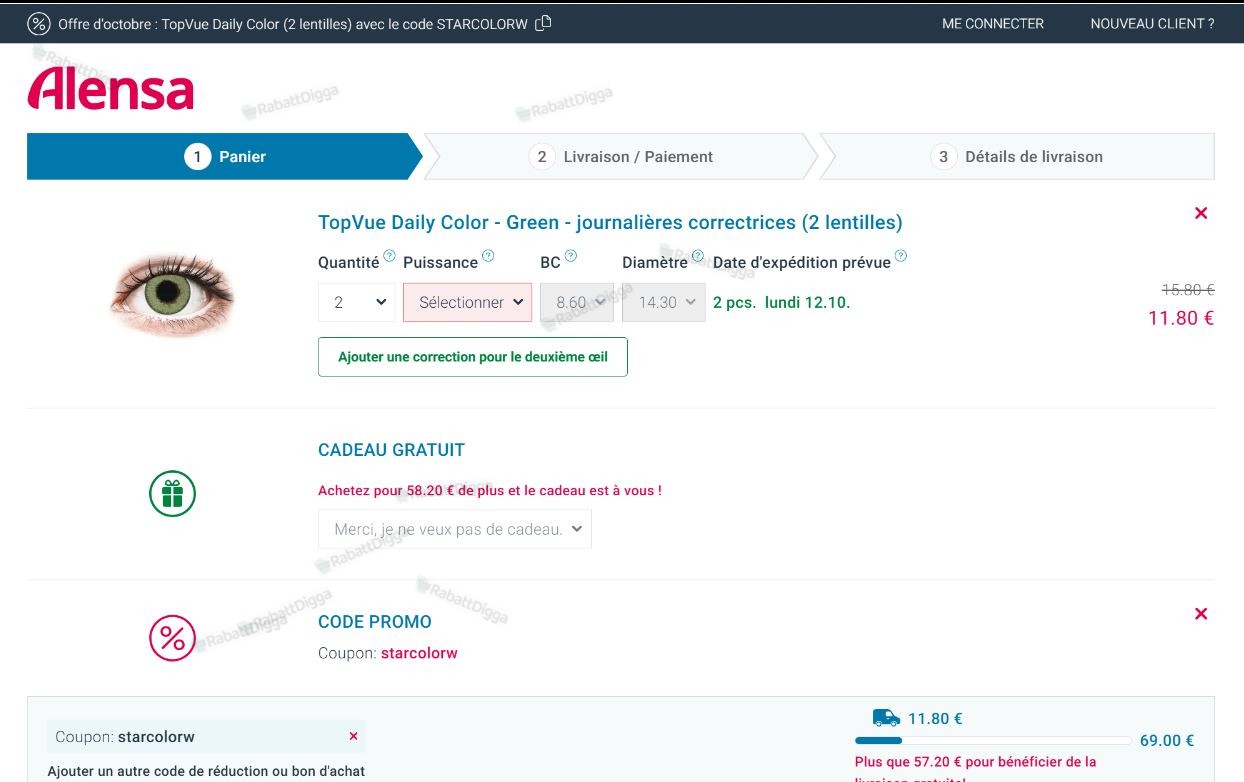Click the free shipping progress bar
This screenshot has height=782, width=1244.
992,741
